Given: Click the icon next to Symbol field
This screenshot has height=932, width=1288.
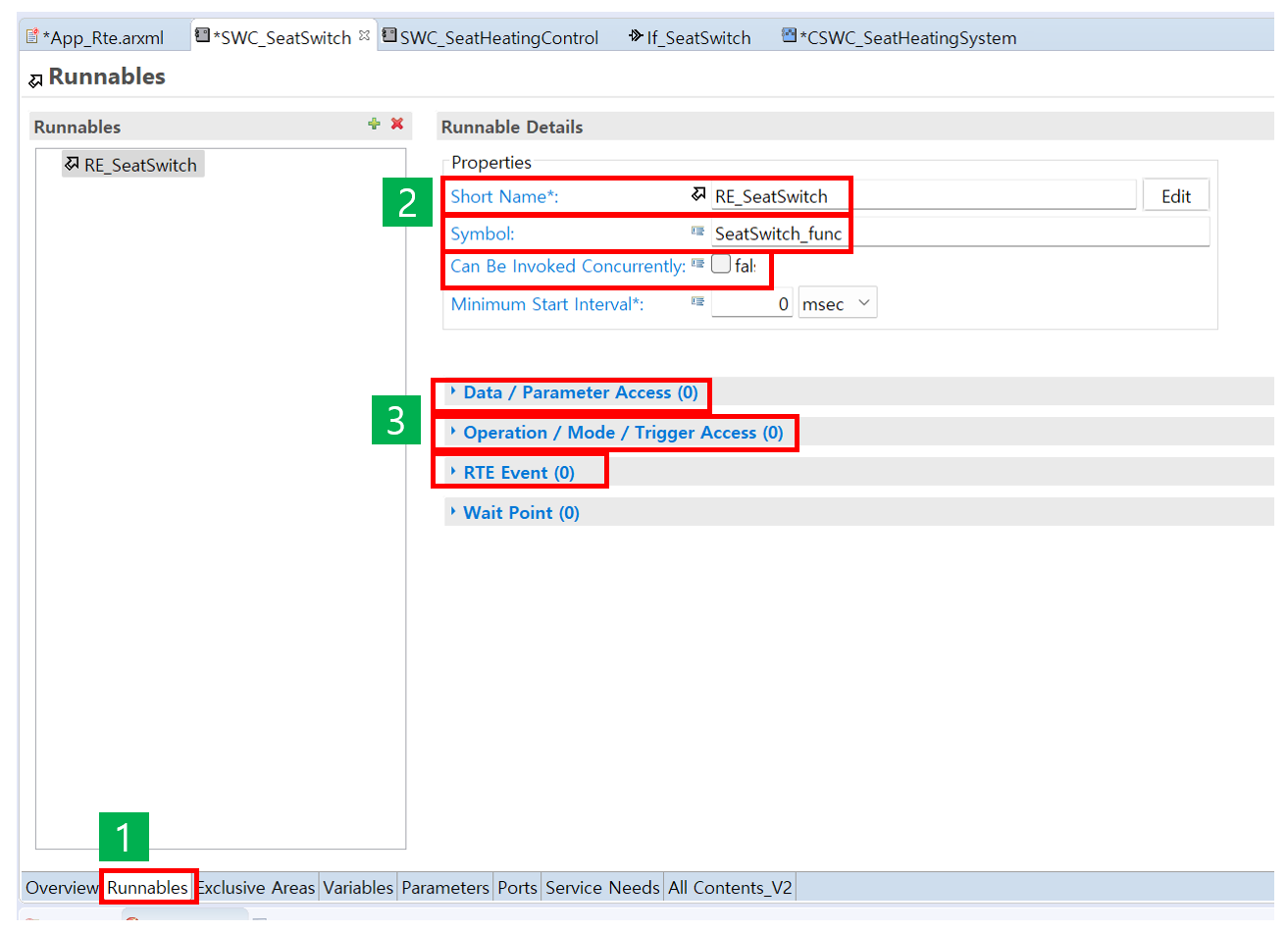Looking at the screenshot, I should [697, 232].
